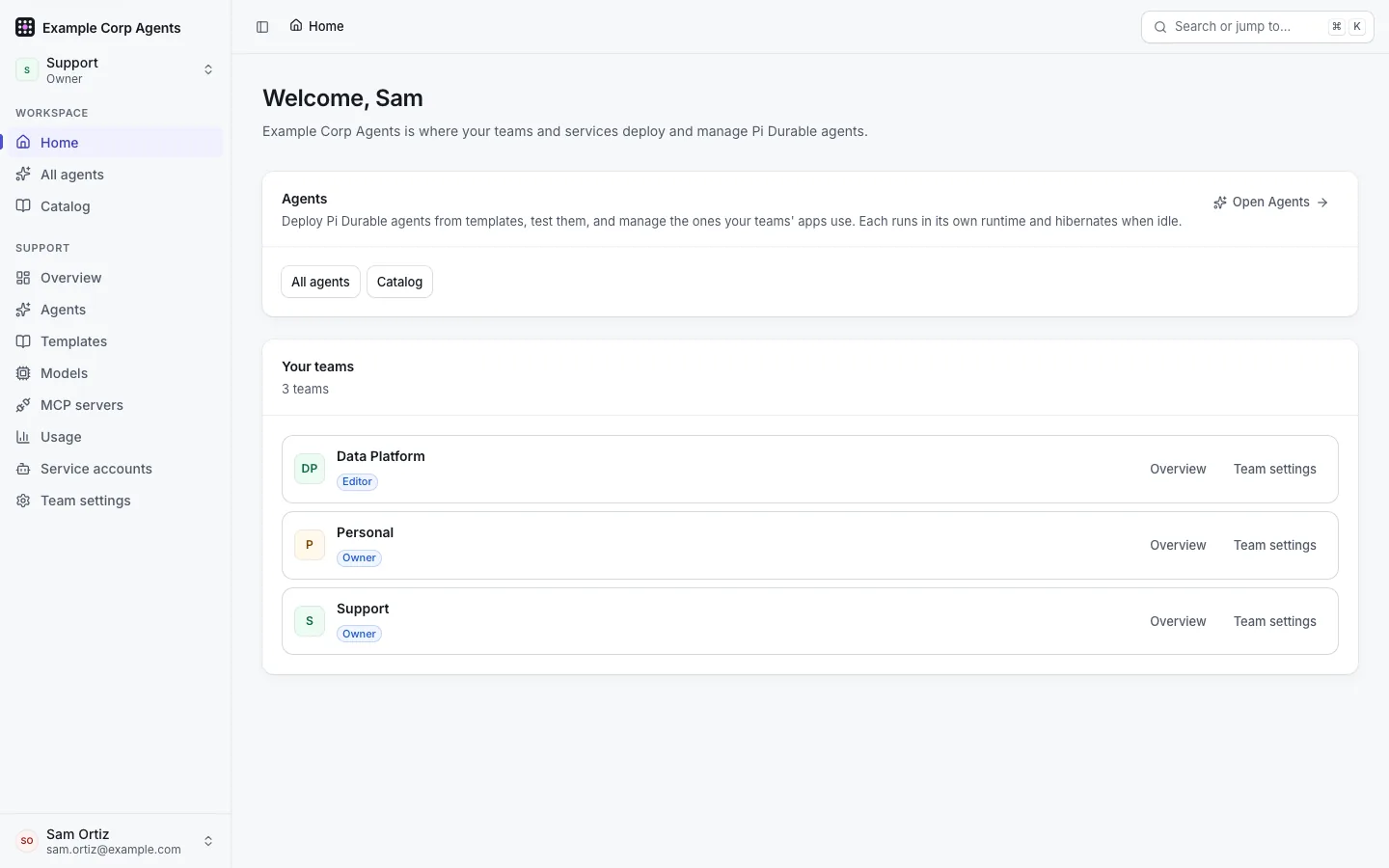The image size is (1389, 868).
Task: Expand the Sam Ortiz account menu
Action: (116, 841)
